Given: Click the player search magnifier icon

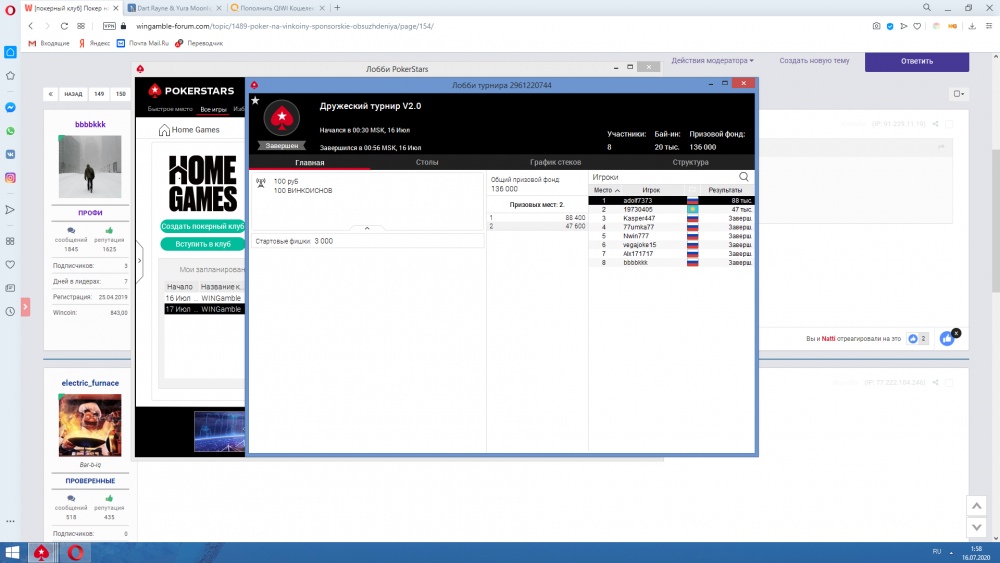Looking at the screenshot, I should pyautogui.click(x=743, y=176).
